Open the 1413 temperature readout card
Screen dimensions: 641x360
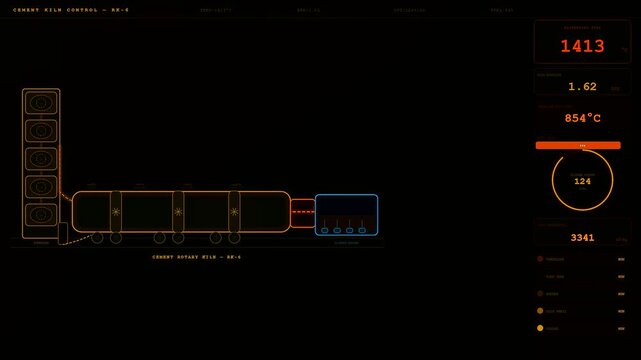click(x=582, y=42)
